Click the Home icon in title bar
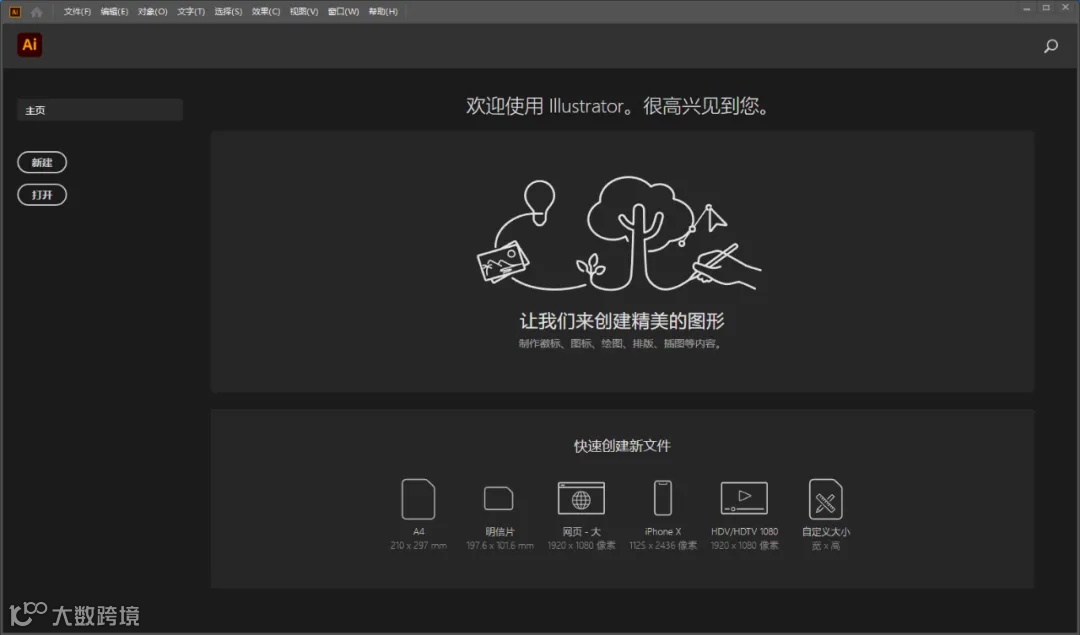 [37, 12]
